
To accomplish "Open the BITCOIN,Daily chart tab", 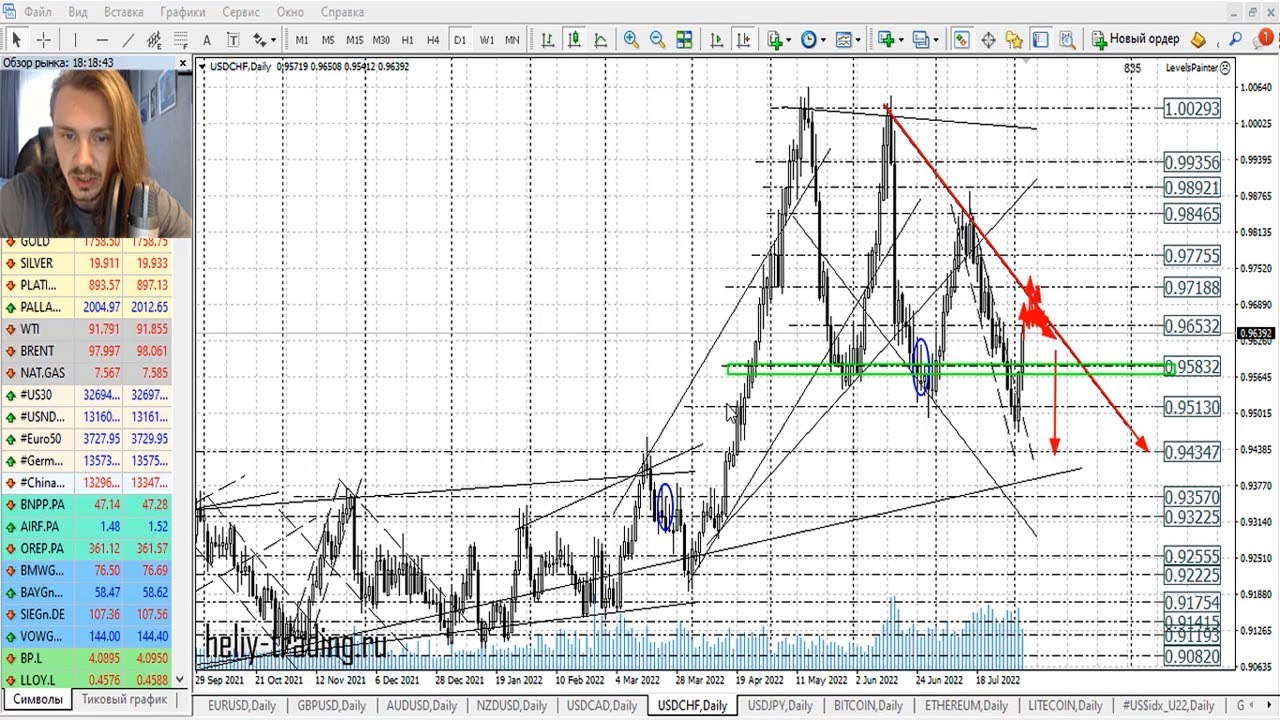I will click(x=868, y=706).
